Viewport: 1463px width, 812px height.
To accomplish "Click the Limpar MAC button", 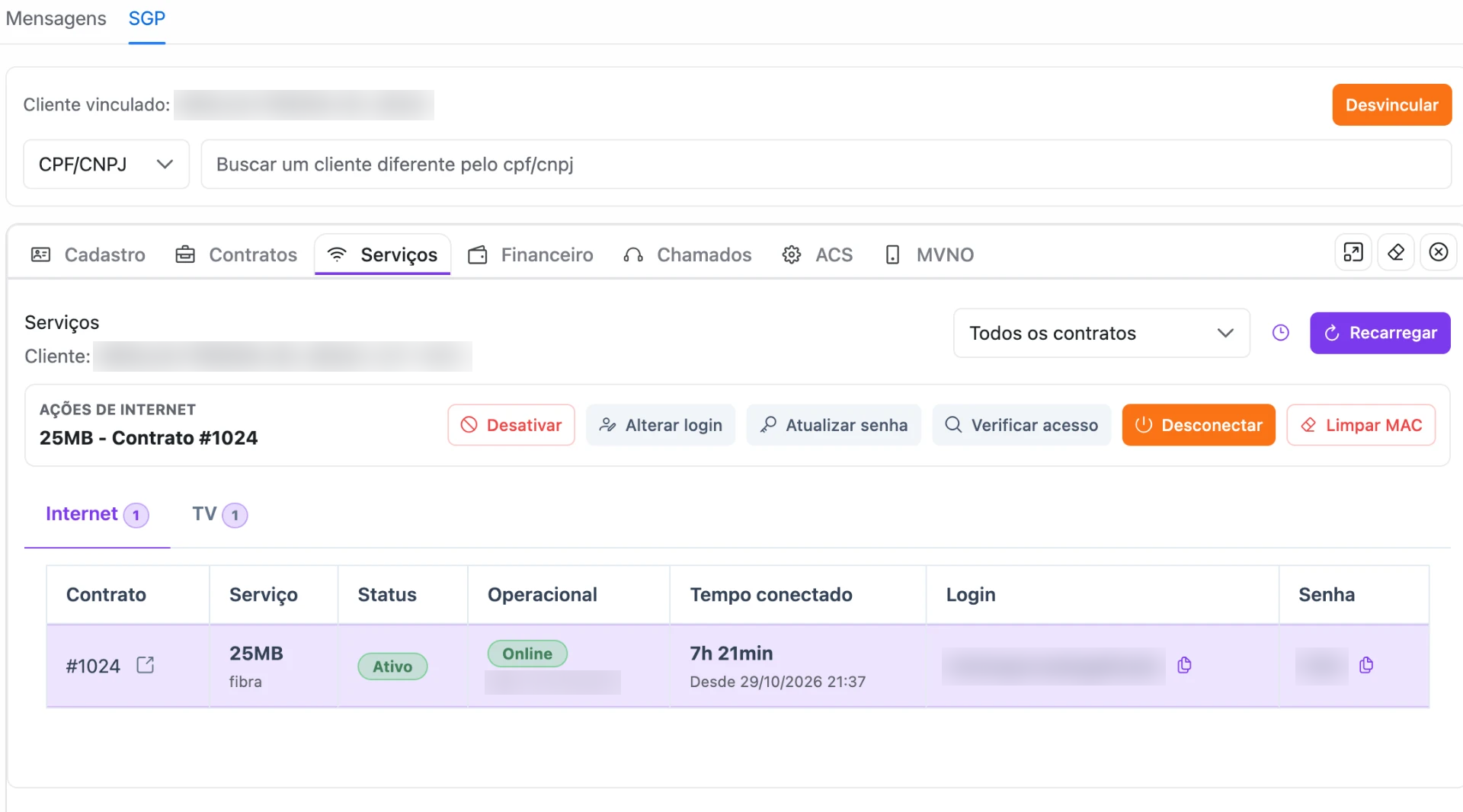I will (x=1361, y=425).
